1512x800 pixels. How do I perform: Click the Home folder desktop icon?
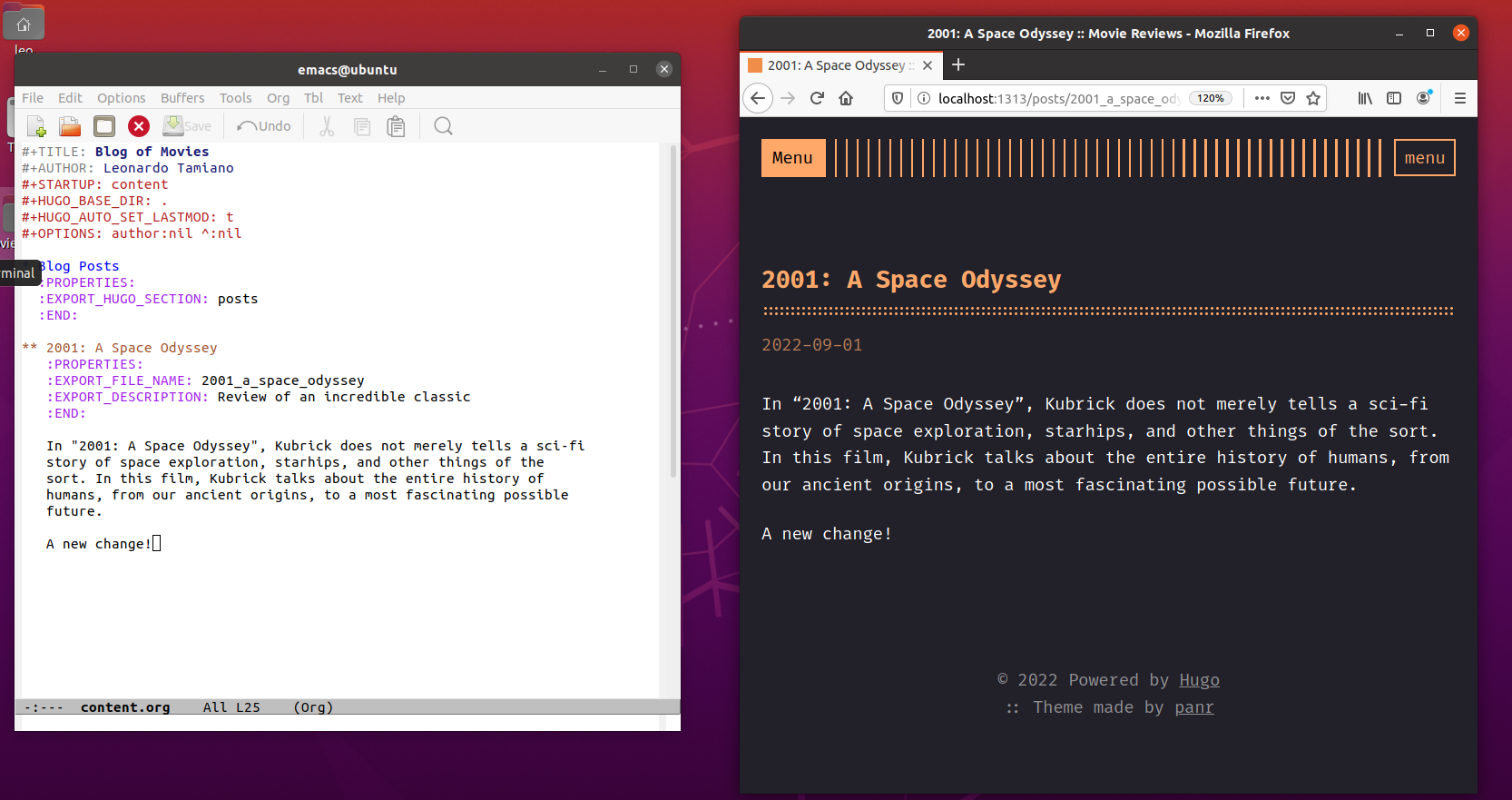click(x=24, y=25)
